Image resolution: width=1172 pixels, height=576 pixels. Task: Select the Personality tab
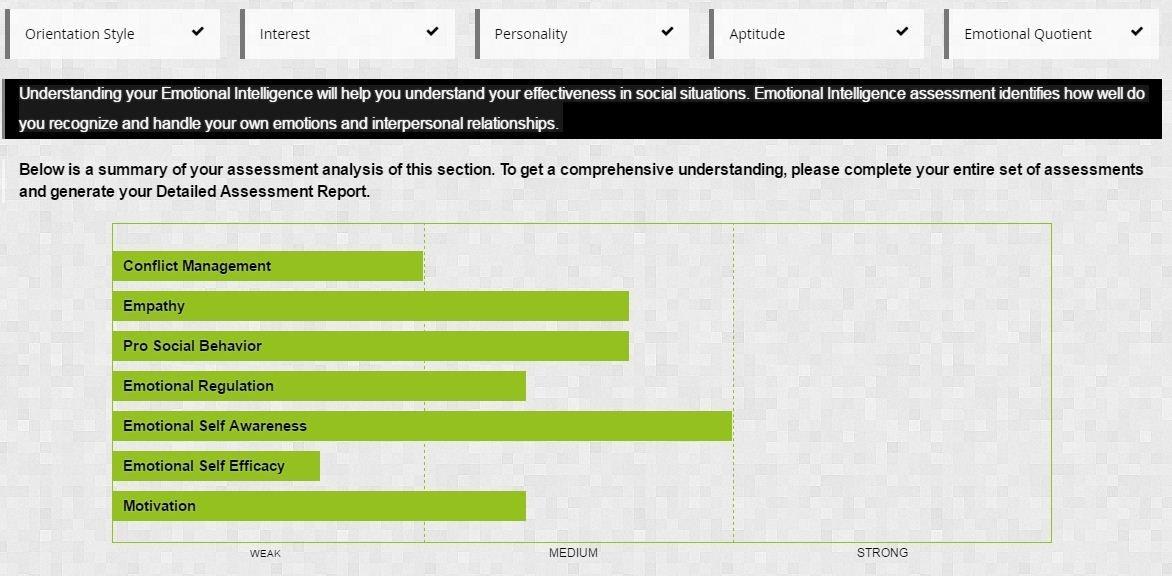click(x=531, y=34)
